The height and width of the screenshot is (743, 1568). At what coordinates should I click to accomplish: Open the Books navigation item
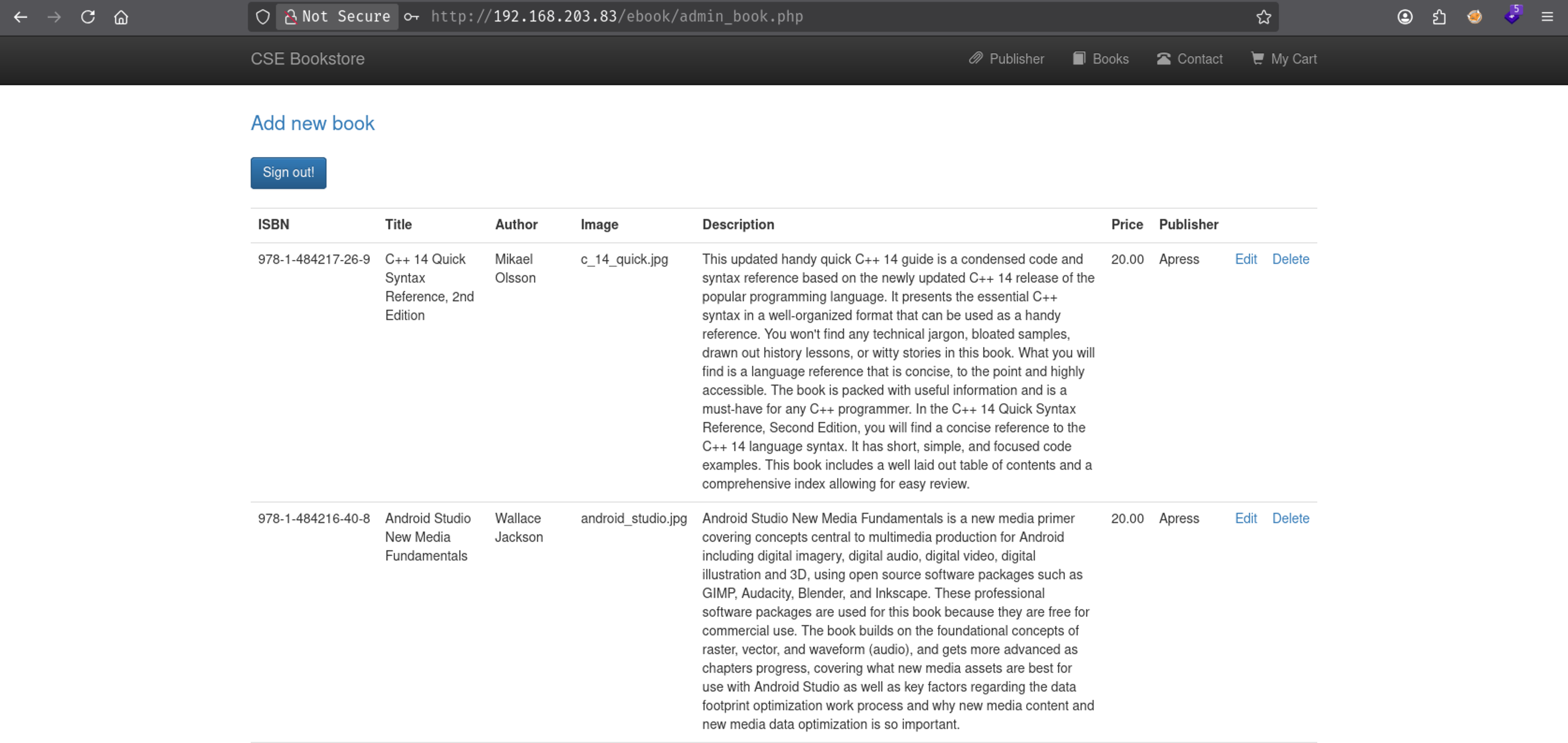click(x=1101, y=59)
